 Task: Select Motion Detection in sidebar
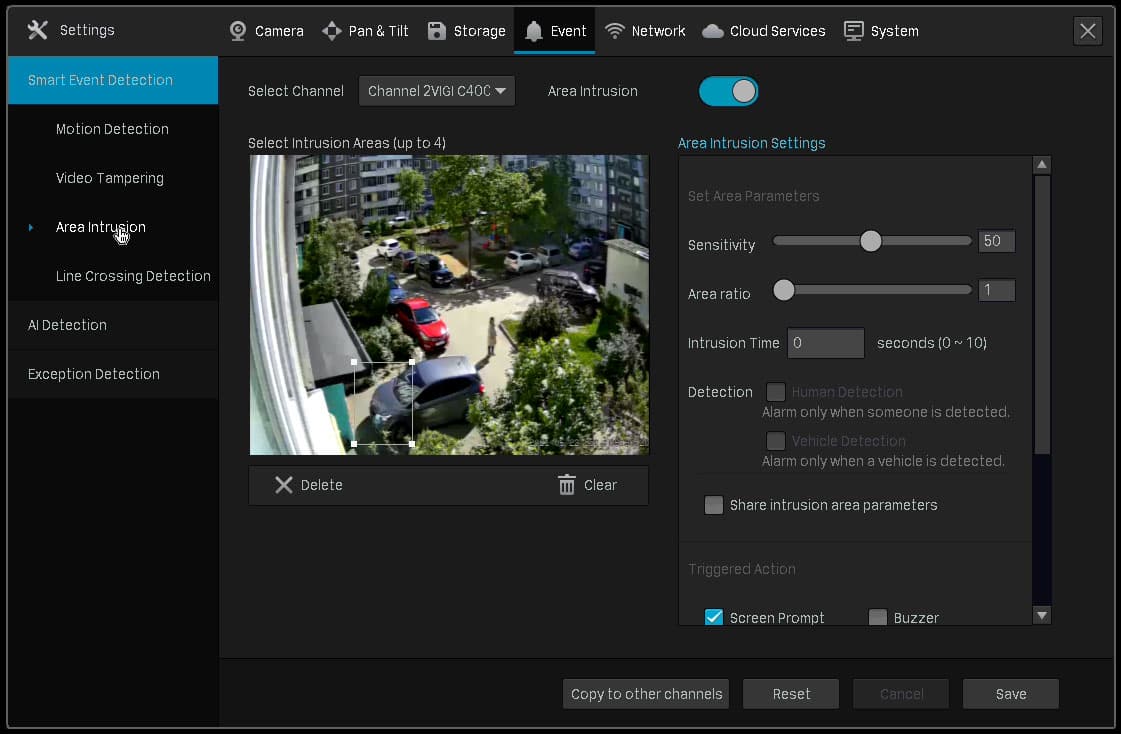[112, 129]
